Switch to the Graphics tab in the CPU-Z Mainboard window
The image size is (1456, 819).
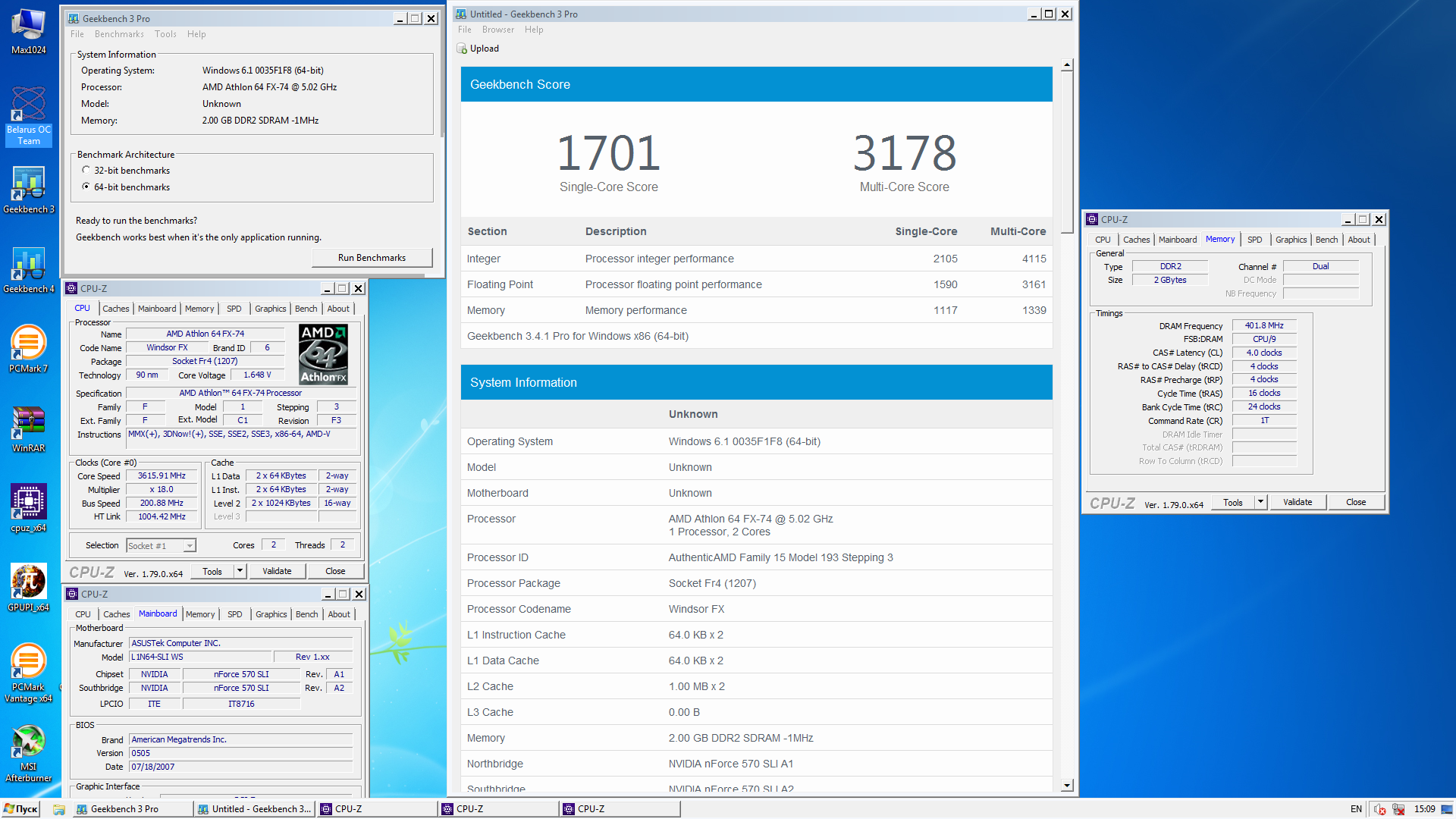pyautogui.click(x=271, y=614)
